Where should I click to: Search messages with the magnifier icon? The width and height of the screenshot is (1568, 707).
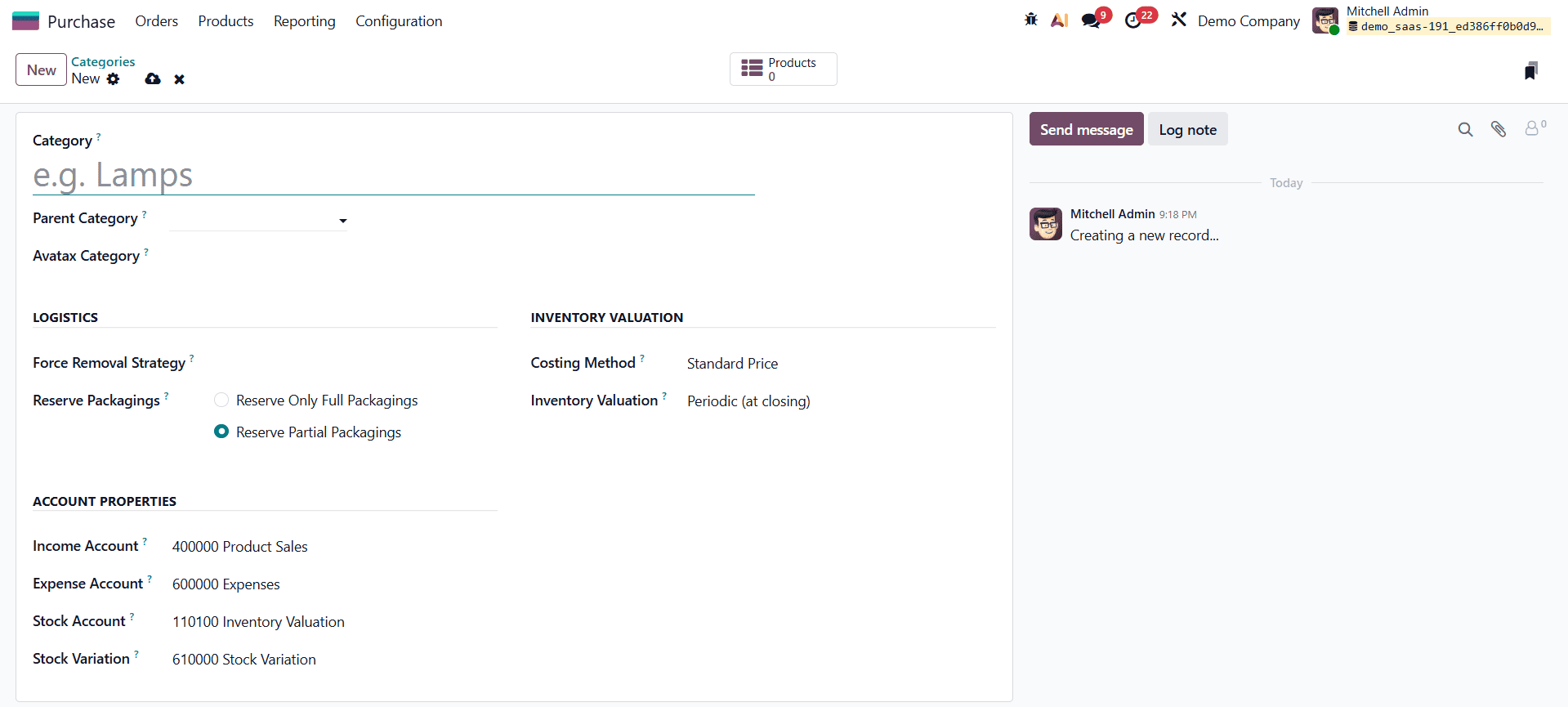click(x=1465, y=129)
